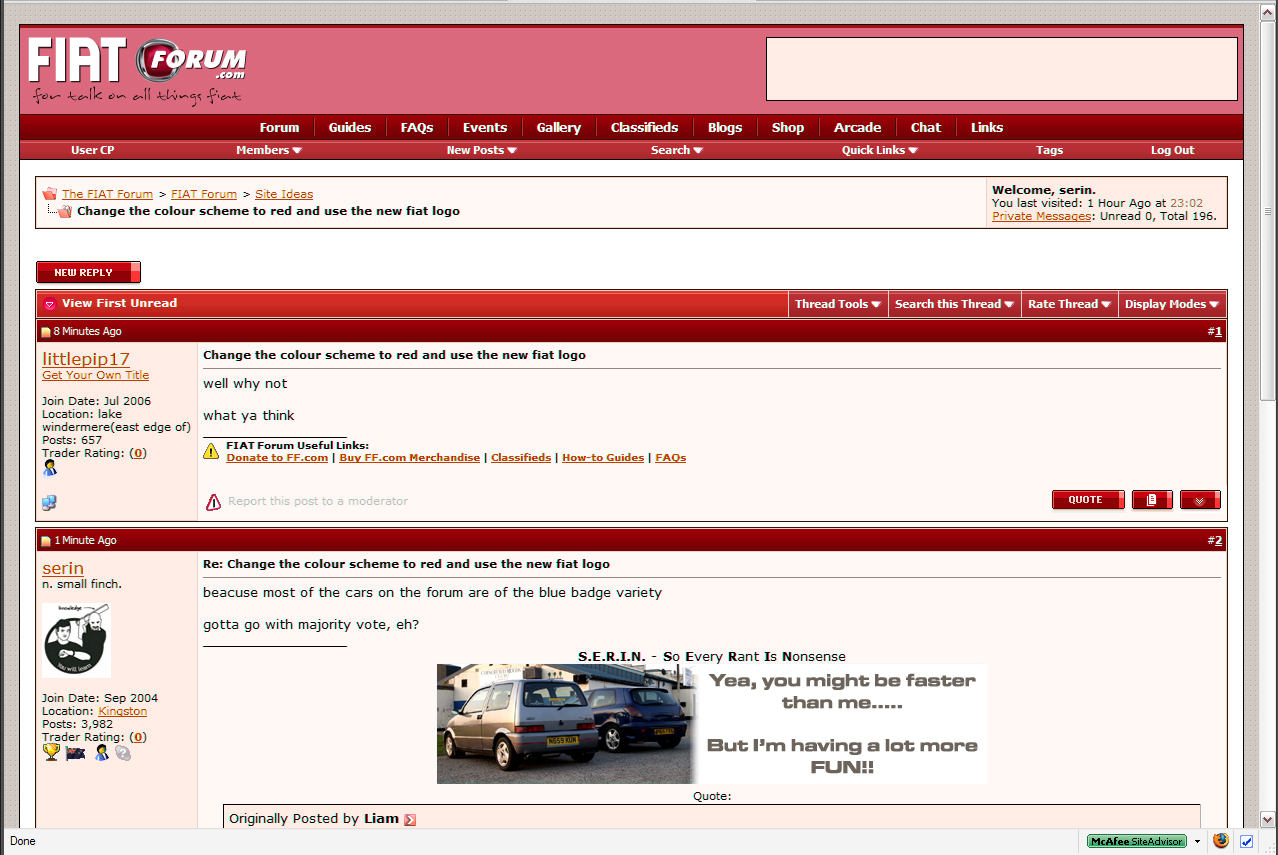Screen dimensions: 1278x855
Task: Click the FIAT Forum logo
Action: tap(137, 69)
